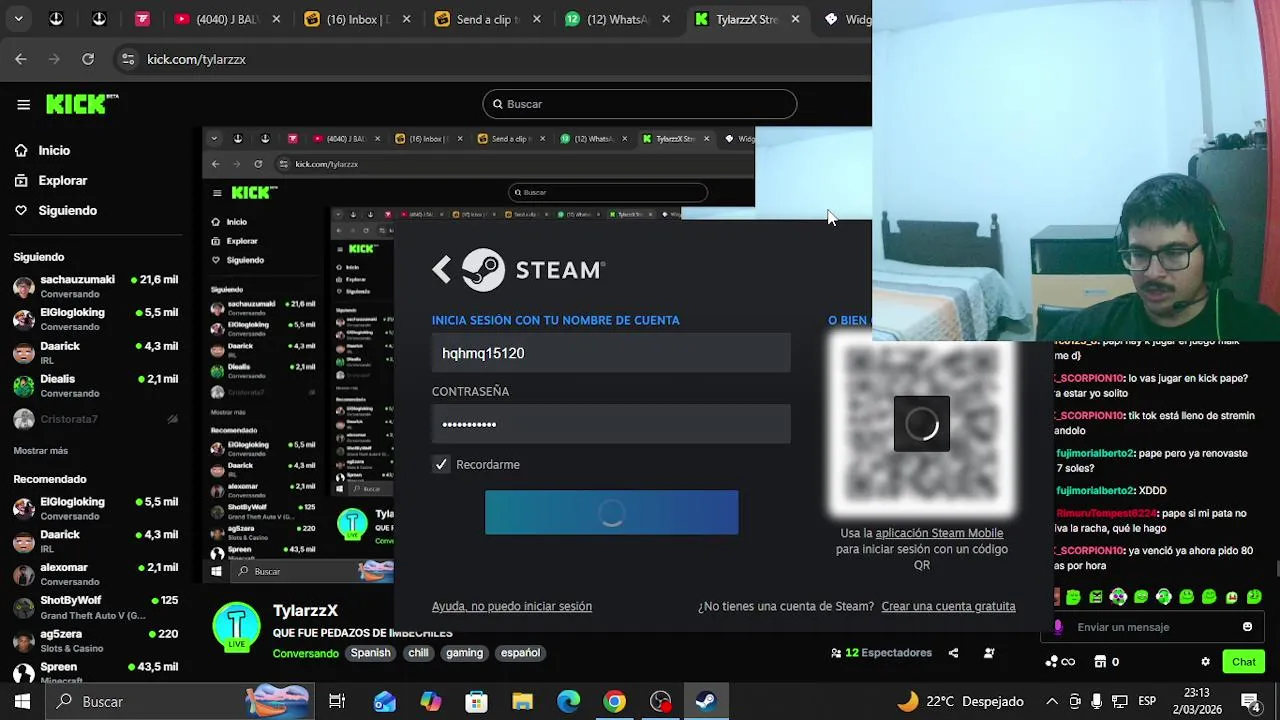Share the TylarzzX stream
Viewport: 1280px width, 720px height.
[x=953, y=653]
